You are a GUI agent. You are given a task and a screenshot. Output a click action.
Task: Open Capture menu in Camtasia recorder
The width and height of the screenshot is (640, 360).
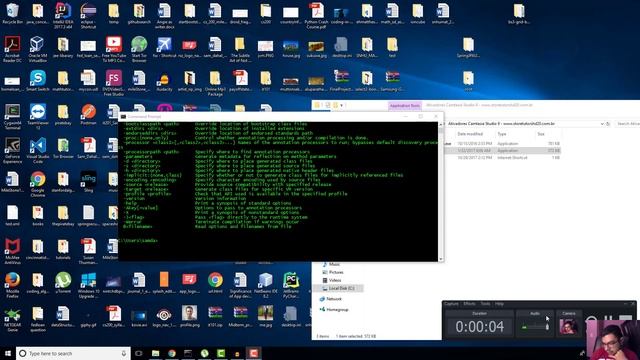pos(451,304)
